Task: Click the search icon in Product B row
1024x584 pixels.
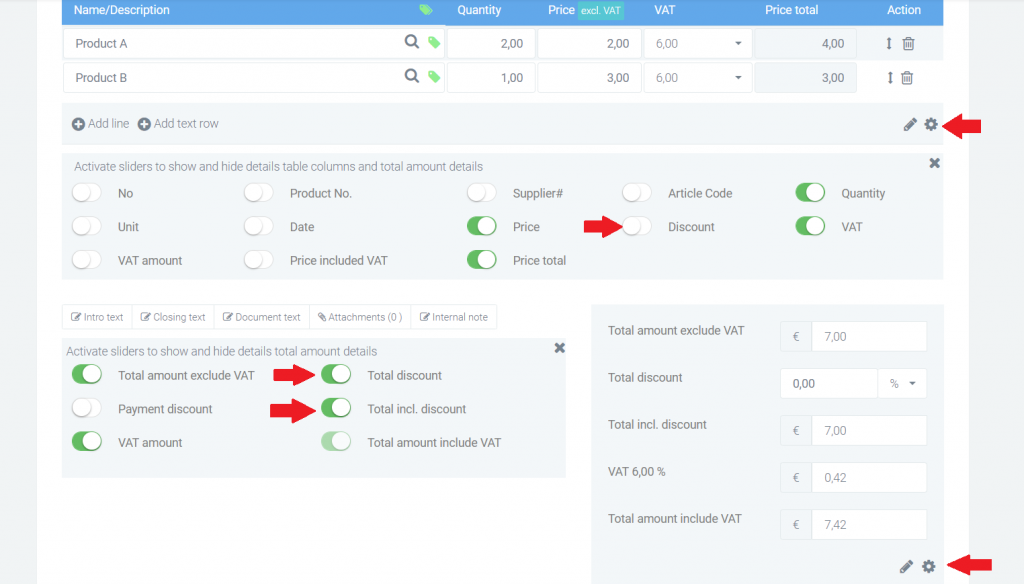Action: point(411,76)
